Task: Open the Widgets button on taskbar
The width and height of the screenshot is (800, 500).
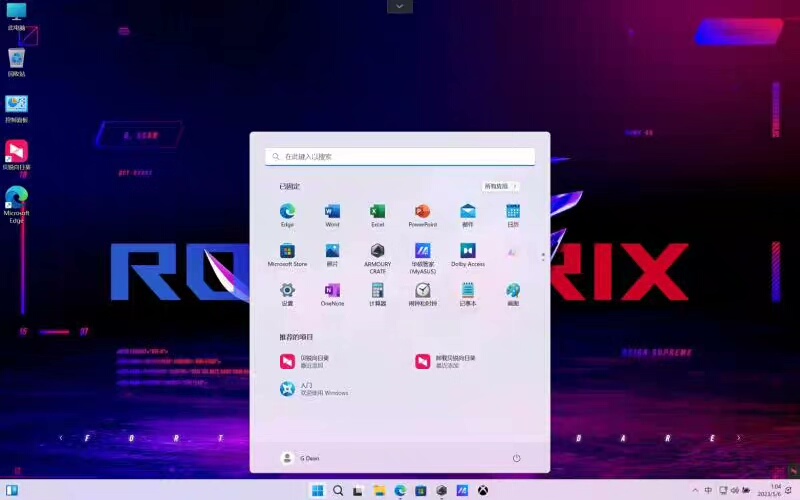Action: tap(12, 490)
